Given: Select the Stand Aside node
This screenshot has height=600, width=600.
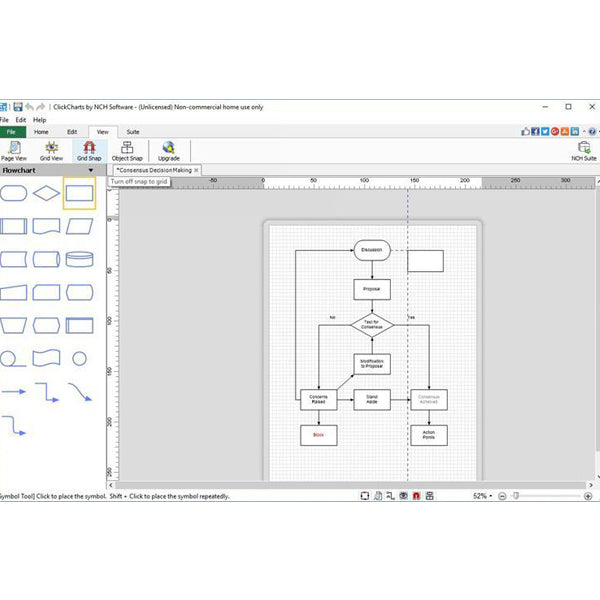Looking at the screenshot, I should pyautogui.click(x=372, y=399).
